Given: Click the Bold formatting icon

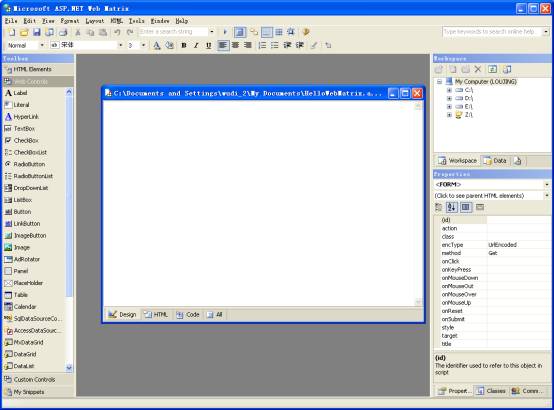Looking at the screenshot, I should (x=184, y=45).
